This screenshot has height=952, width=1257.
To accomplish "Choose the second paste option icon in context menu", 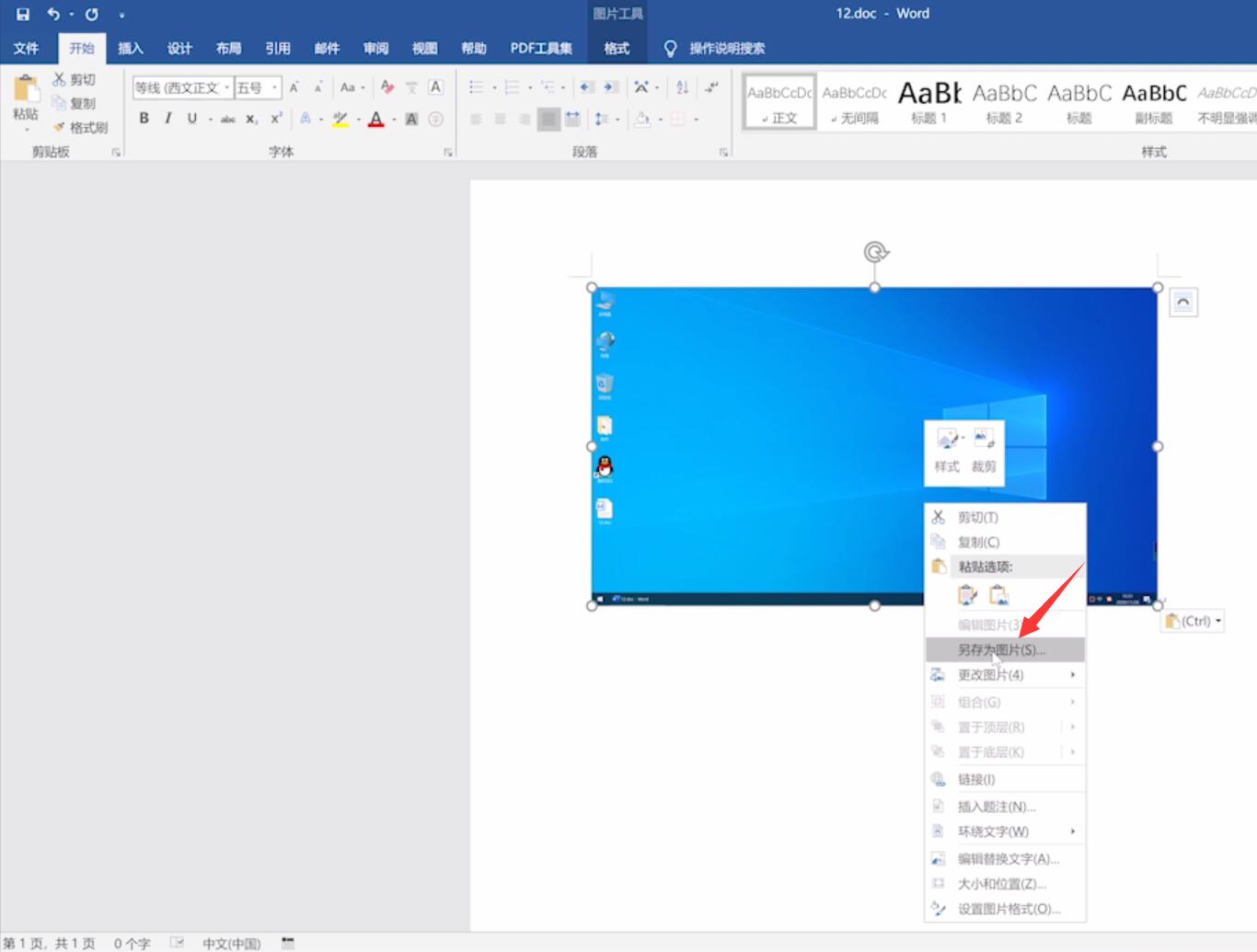I will point(998,595).
